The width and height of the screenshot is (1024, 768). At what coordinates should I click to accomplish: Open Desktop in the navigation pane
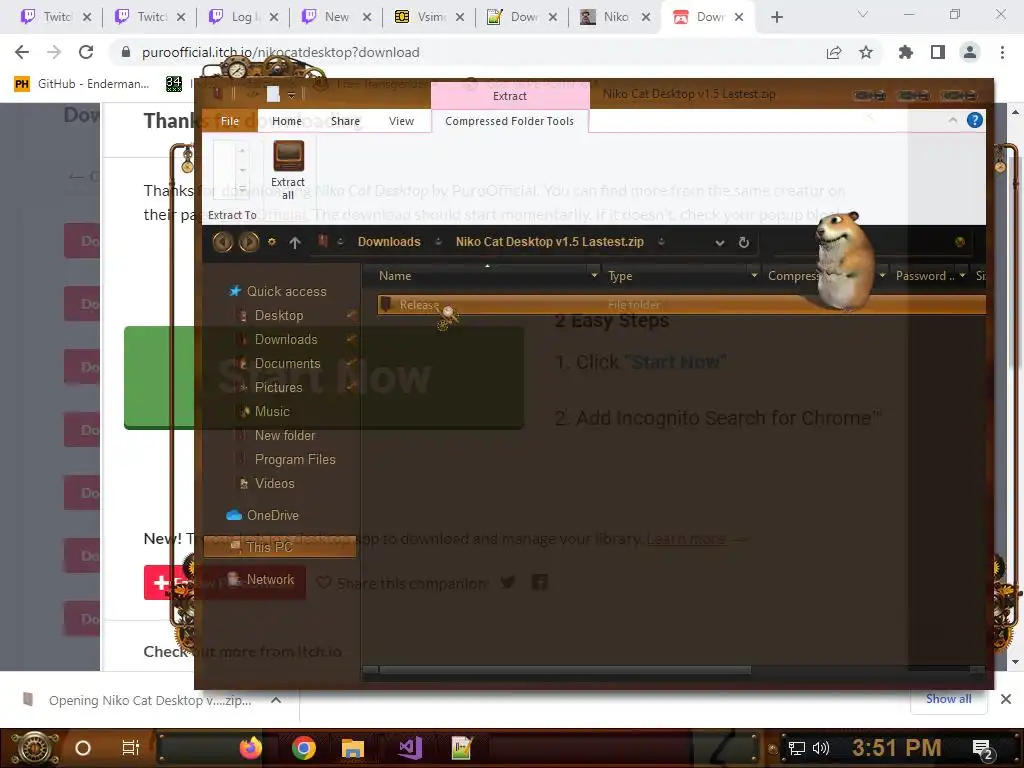tap(279, 315)
